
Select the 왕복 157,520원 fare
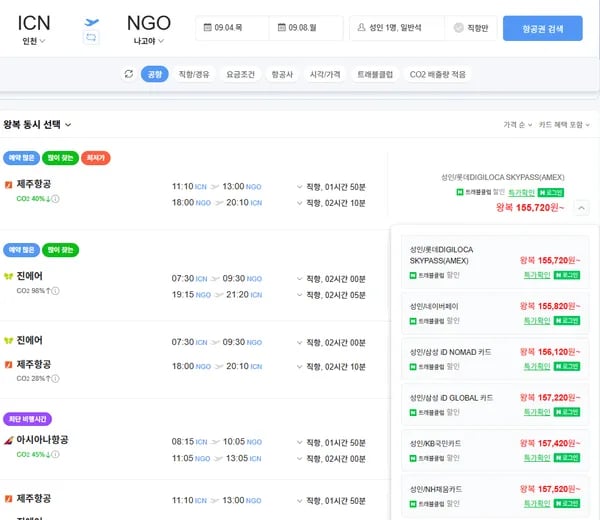pos(495,496)
